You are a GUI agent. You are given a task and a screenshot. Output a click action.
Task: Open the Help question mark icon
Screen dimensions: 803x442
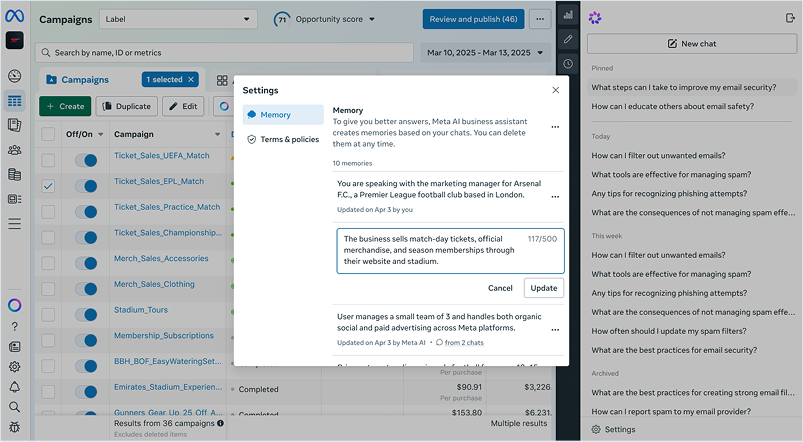[x=14, y=326]
